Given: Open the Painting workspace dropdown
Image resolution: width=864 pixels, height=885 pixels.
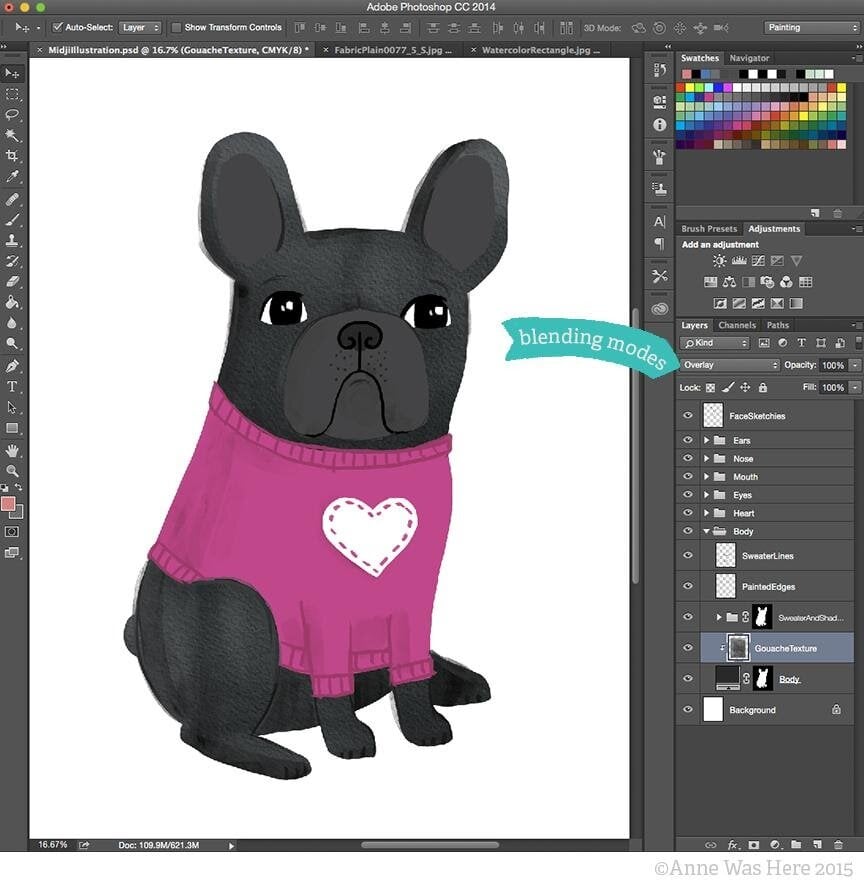Looking at the screenshot, I should (811, 27).
